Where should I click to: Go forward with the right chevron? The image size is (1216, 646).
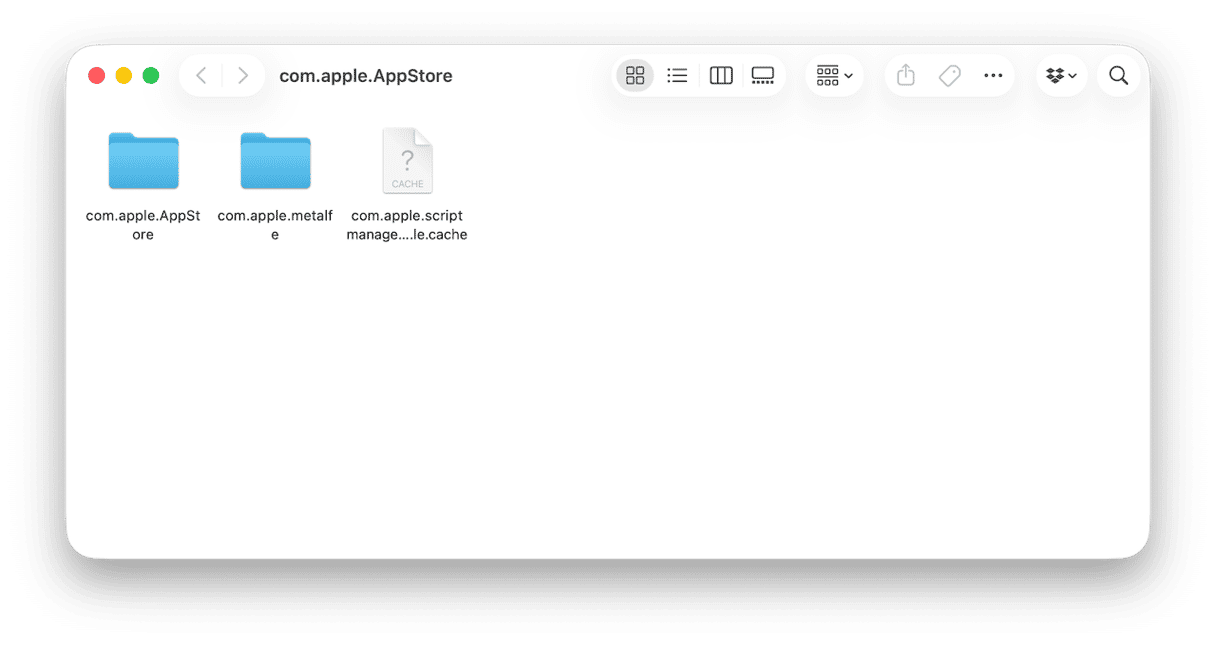click(243, 76)
